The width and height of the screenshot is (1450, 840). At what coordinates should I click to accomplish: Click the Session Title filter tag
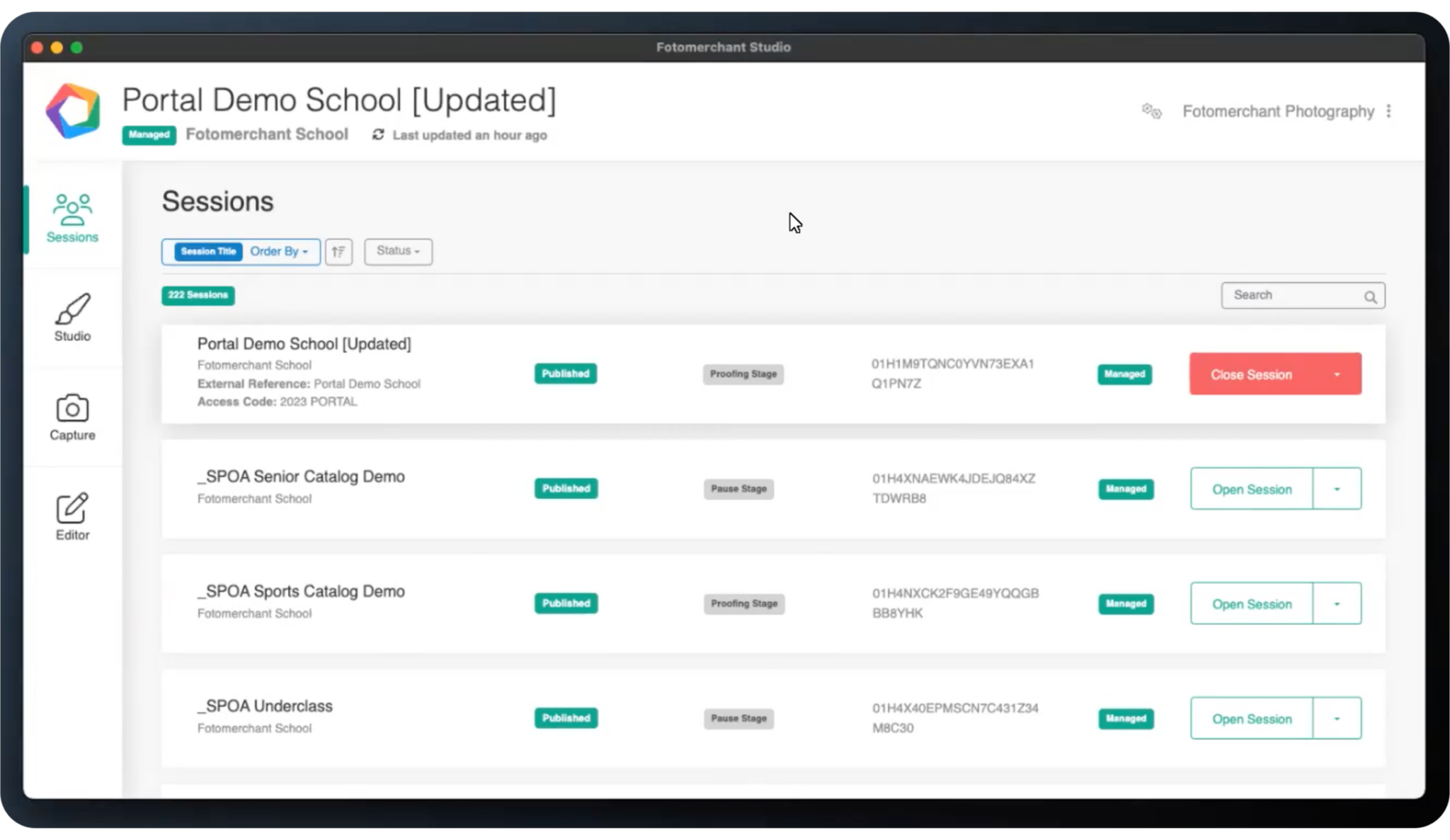(208, 251)
